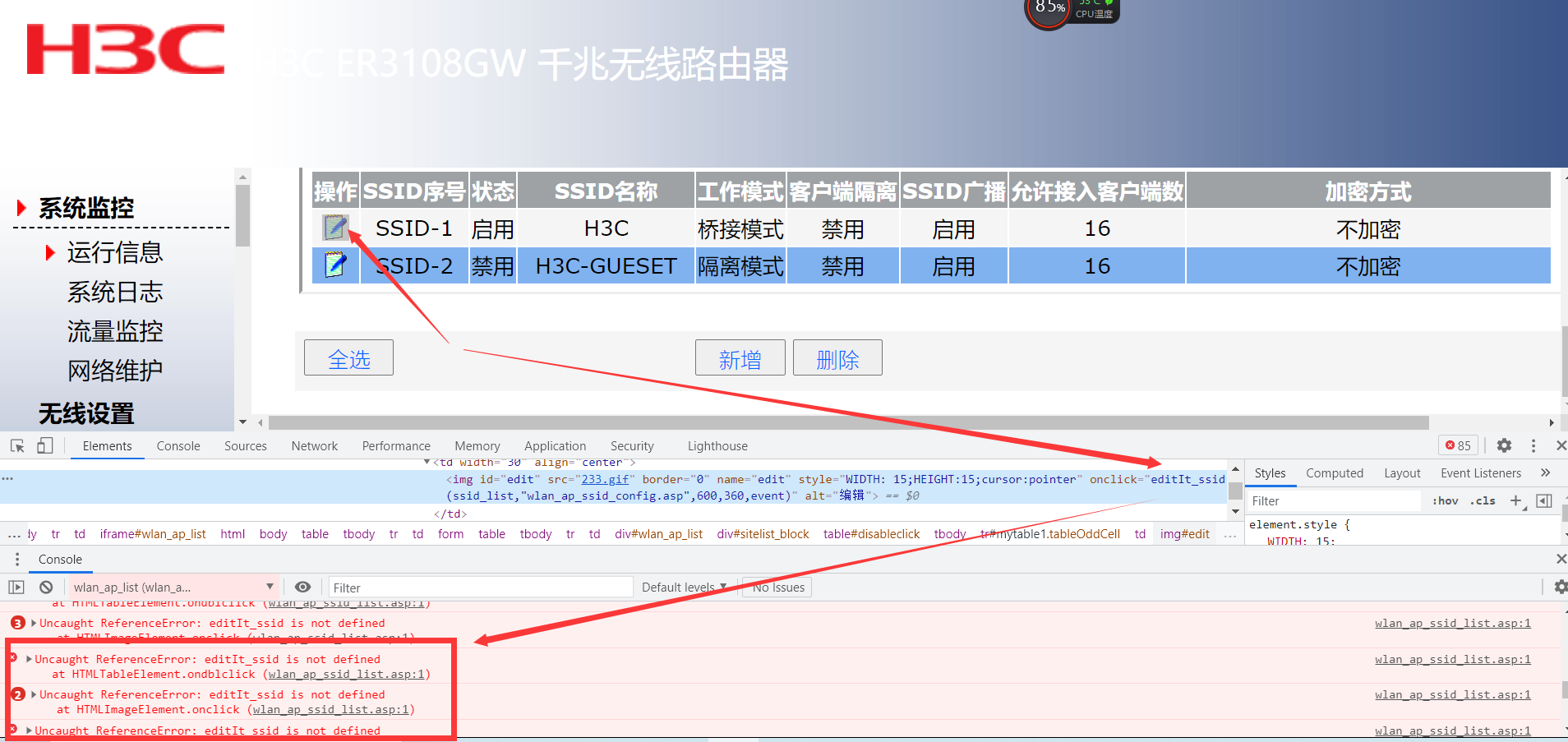Show the console sidebar panel icon
The width and height of the screenshot is (1568, 742).
tap(16, 587)
